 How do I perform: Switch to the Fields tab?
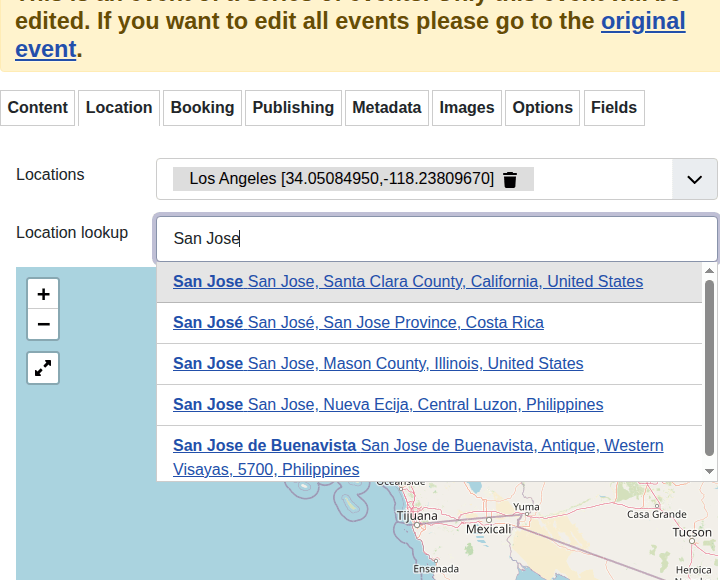tap(614, 108)
